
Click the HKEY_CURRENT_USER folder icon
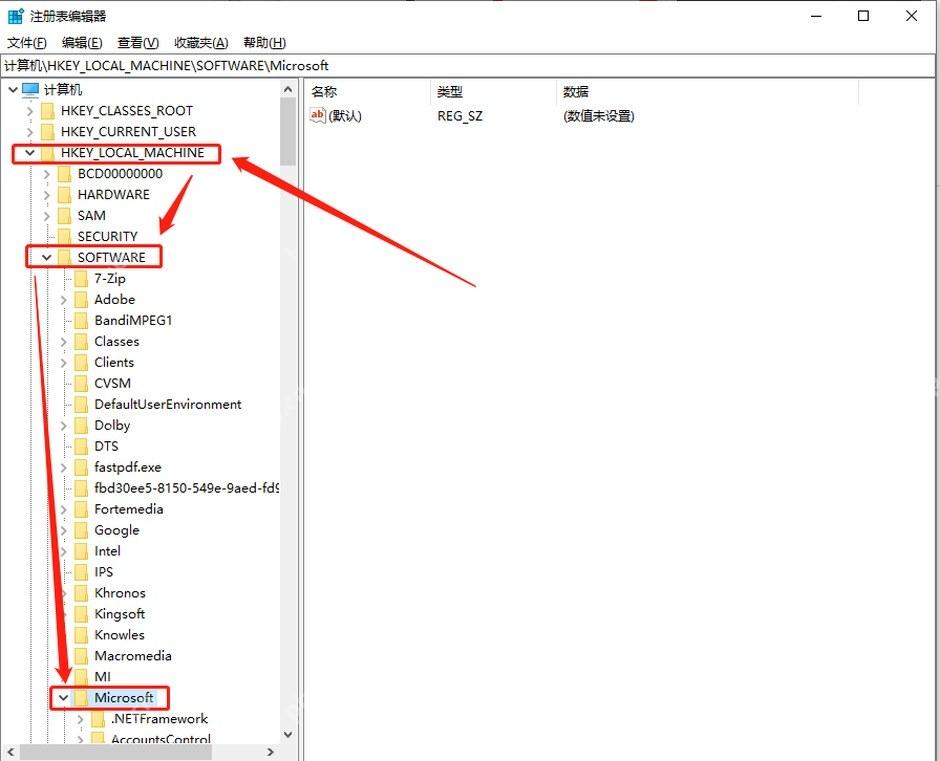(48, 132)
